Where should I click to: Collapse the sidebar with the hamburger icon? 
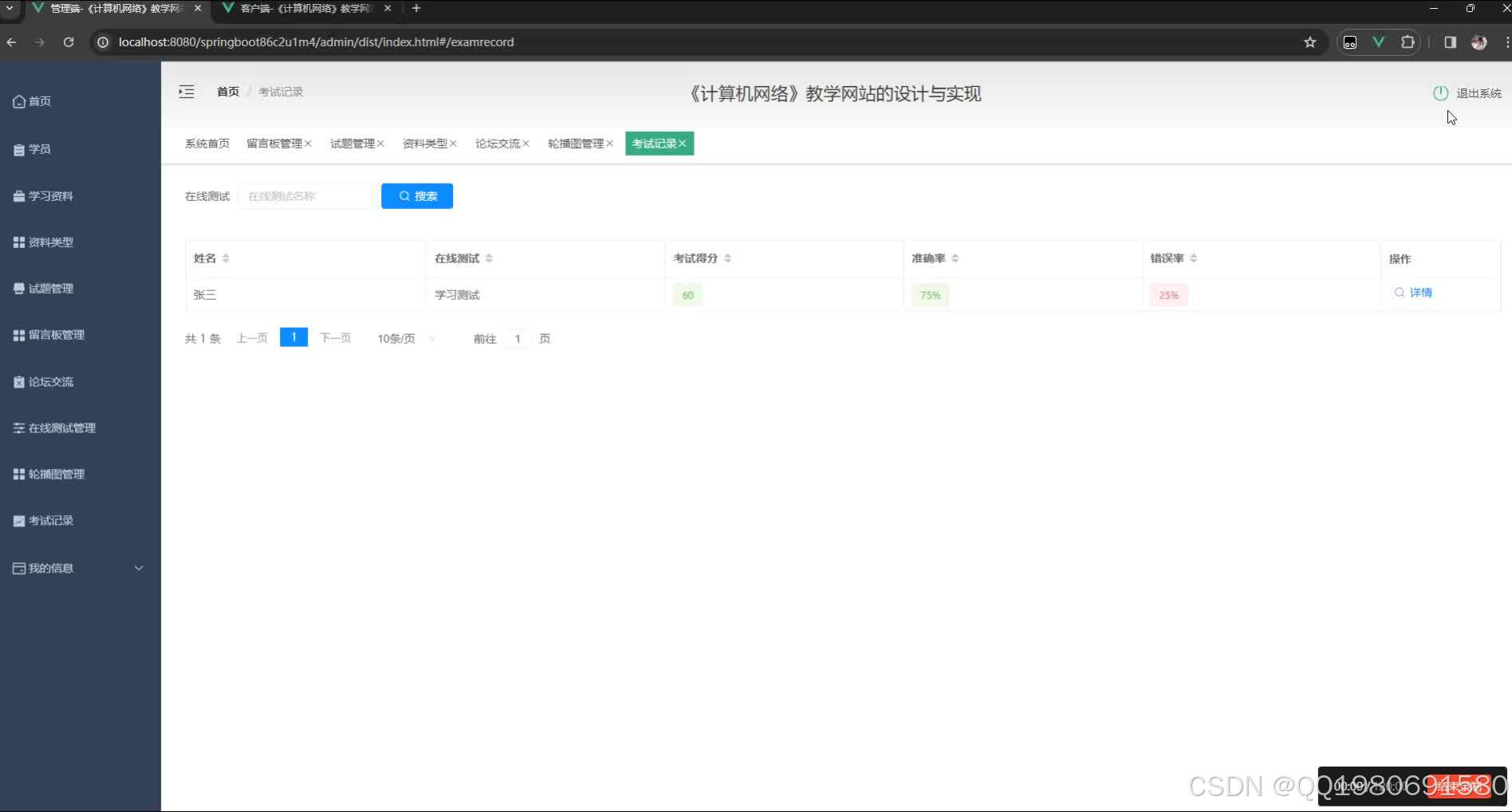tap(187, 92)
